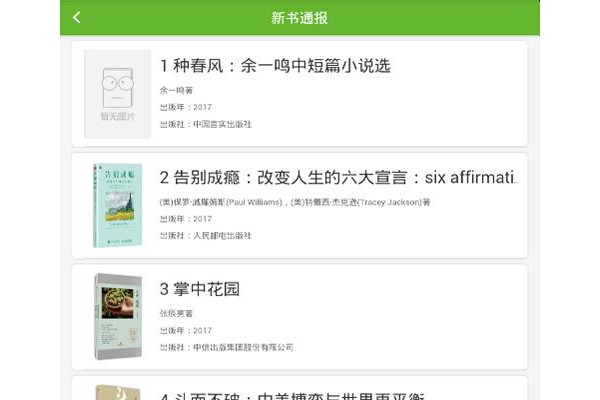Select 出版年：2017 under 种春风
The width and height of the screenshot is (600, 400).
(x=186, y=107)
